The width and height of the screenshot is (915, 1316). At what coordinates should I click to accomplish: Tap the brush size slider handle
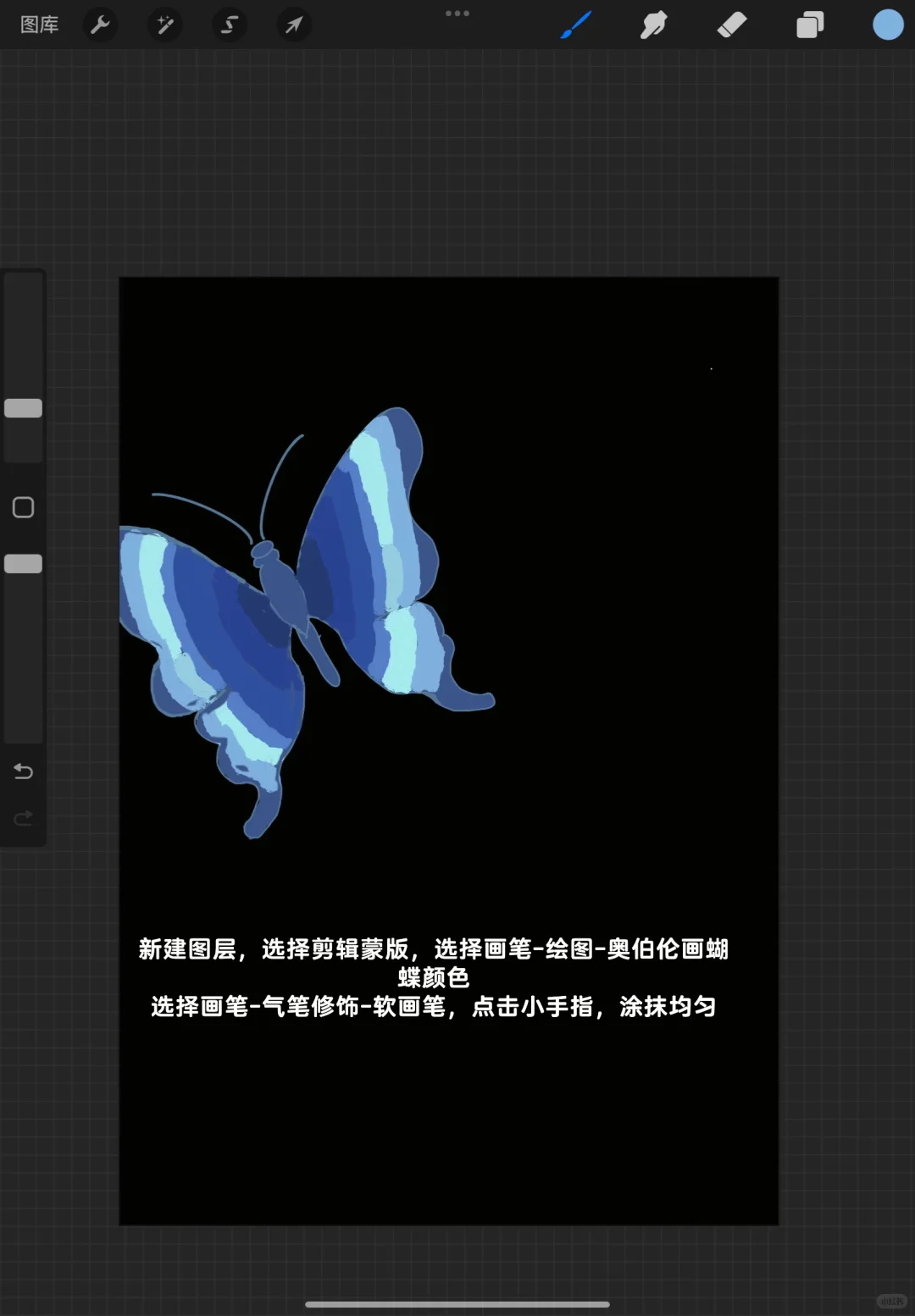tap(23, 408)
